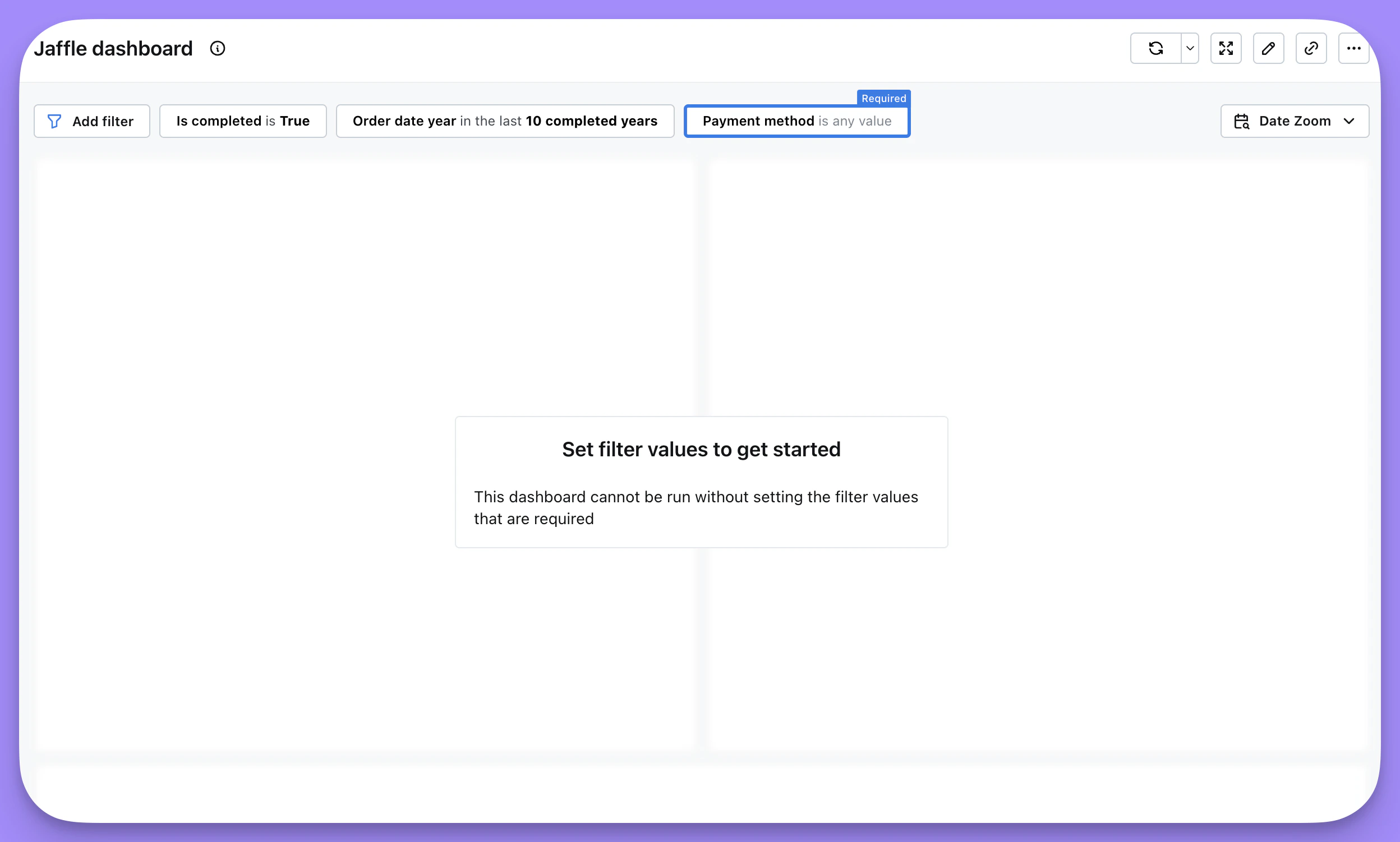Click the Set filter values to get started heading

coord(701,450)
